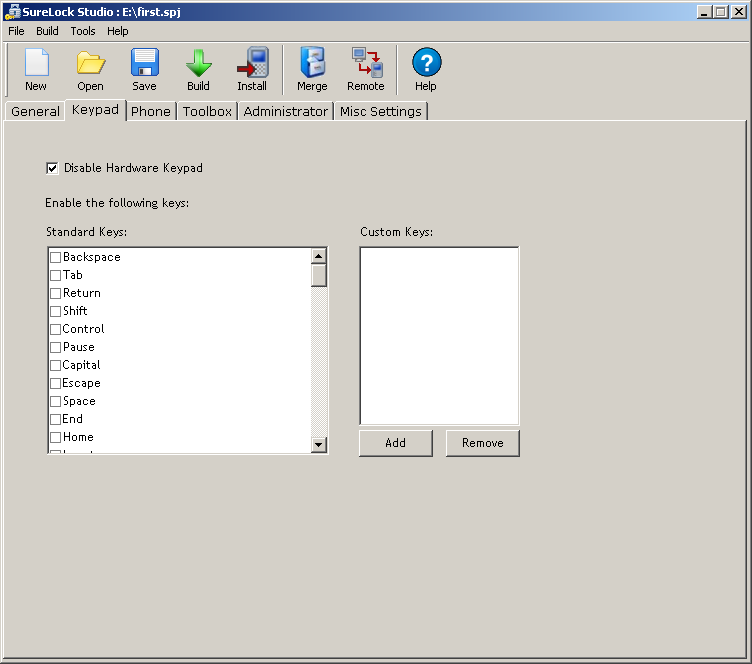Open the Tools menu
The width and height of the screenshot is (752, 664).
(x=83, y=31)
